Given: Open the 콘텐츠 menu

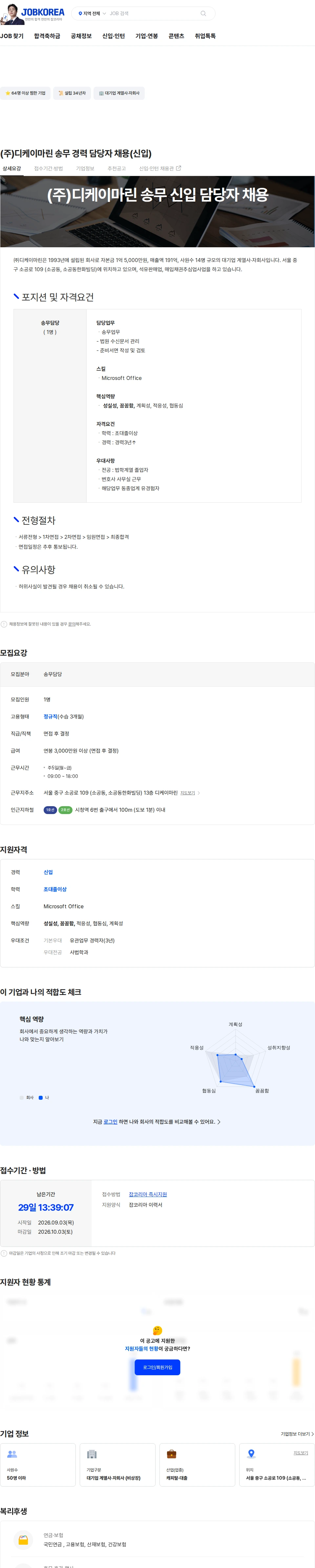Looking at the screenshot, I should pyautogui.click(x=176, y=36).
